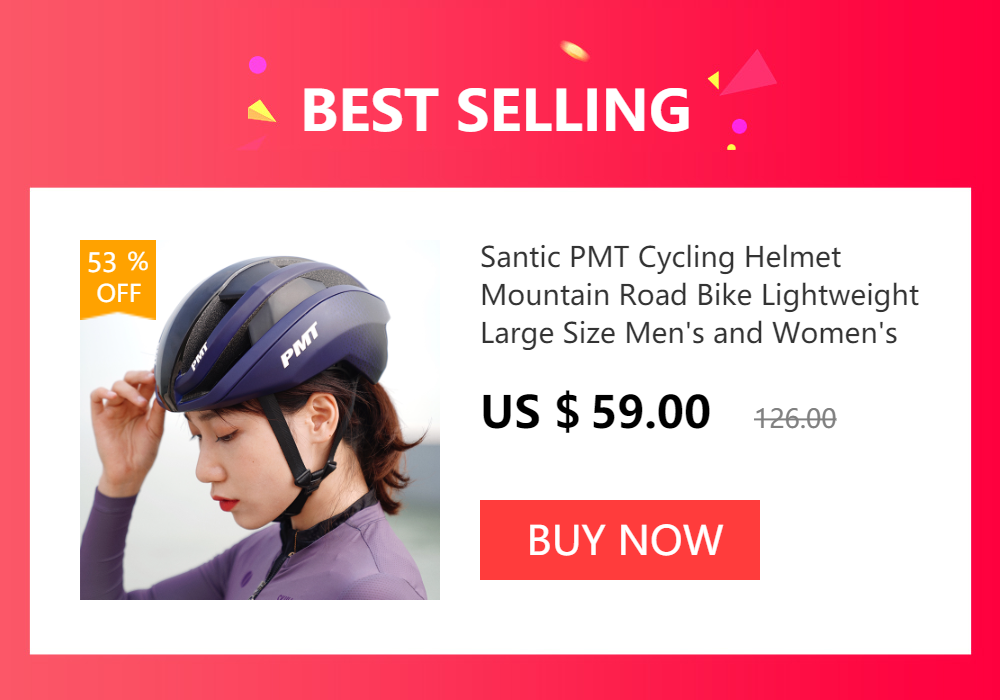Click the US $ 59.00 price
The image size is (1000, 700).
click(x=595, y=412)
